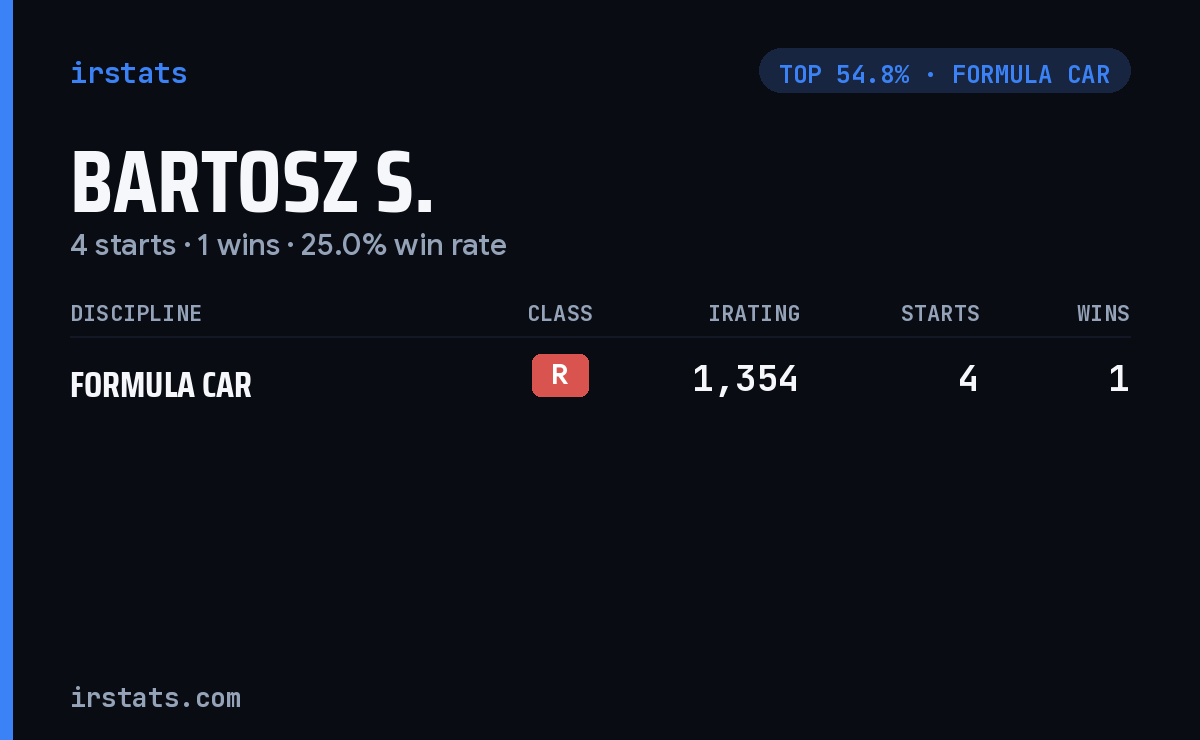Screen dimensions: 1200x740
Task: Click the starts and win rate summary line
Action: 289,245
